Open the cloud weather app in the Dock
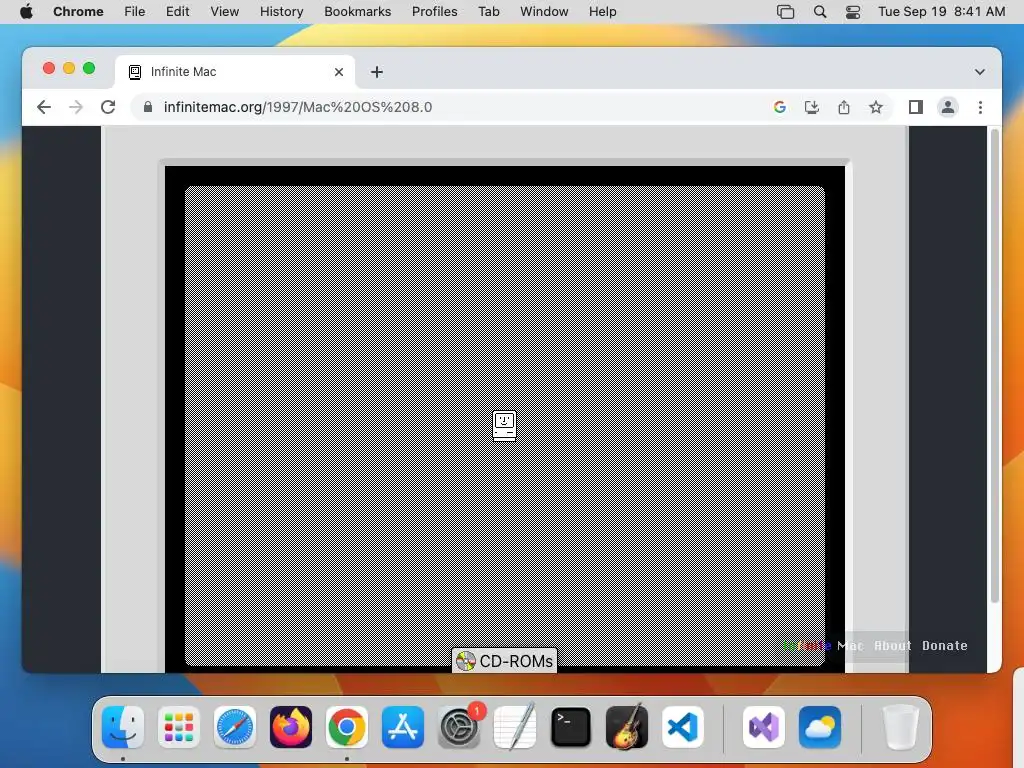The width and height of the screenshot is (1024, 768). pyautogui.click(x=820, y=727)
